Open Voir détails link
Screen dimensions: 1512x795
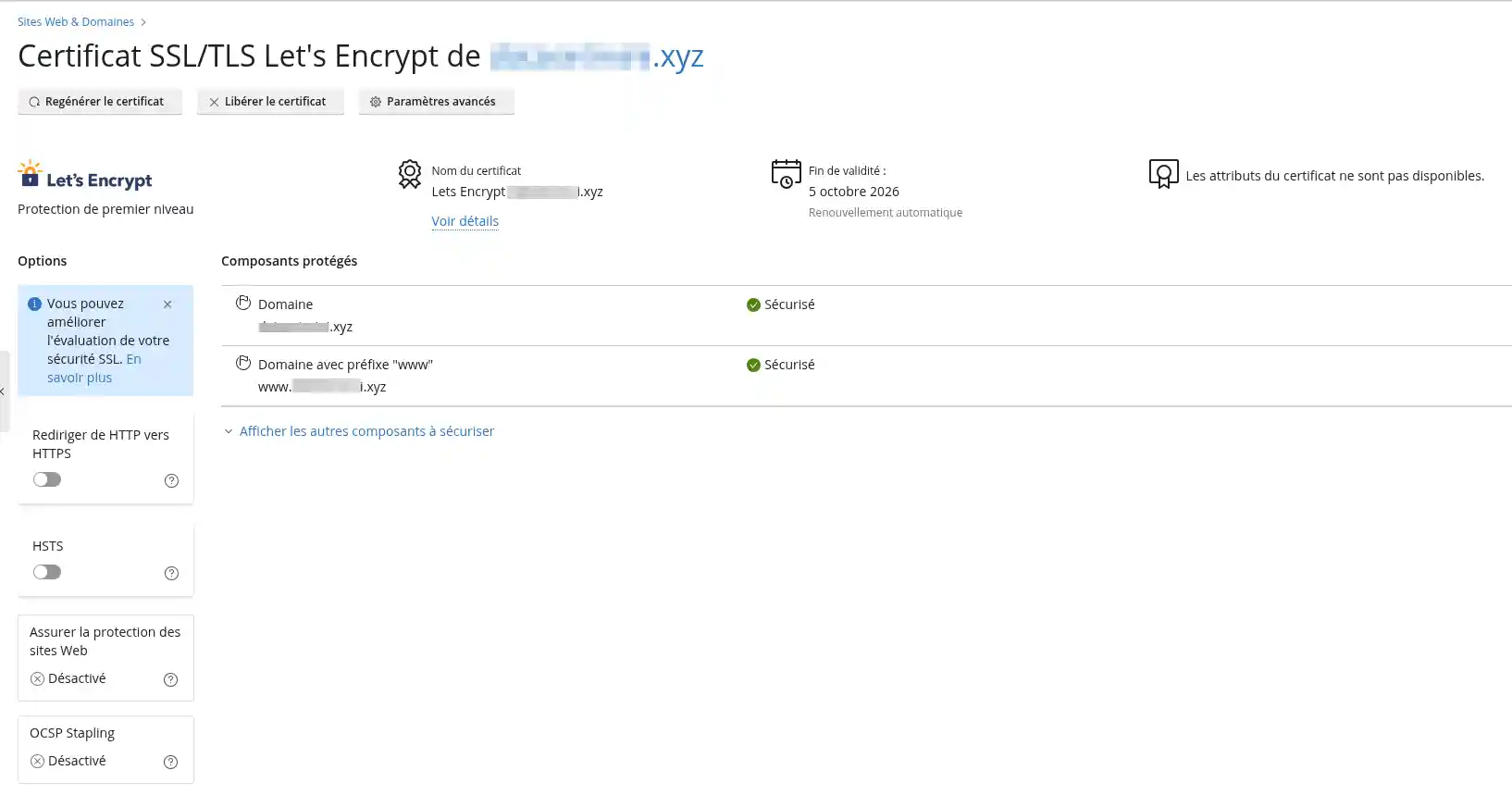(x=465, y=221)
